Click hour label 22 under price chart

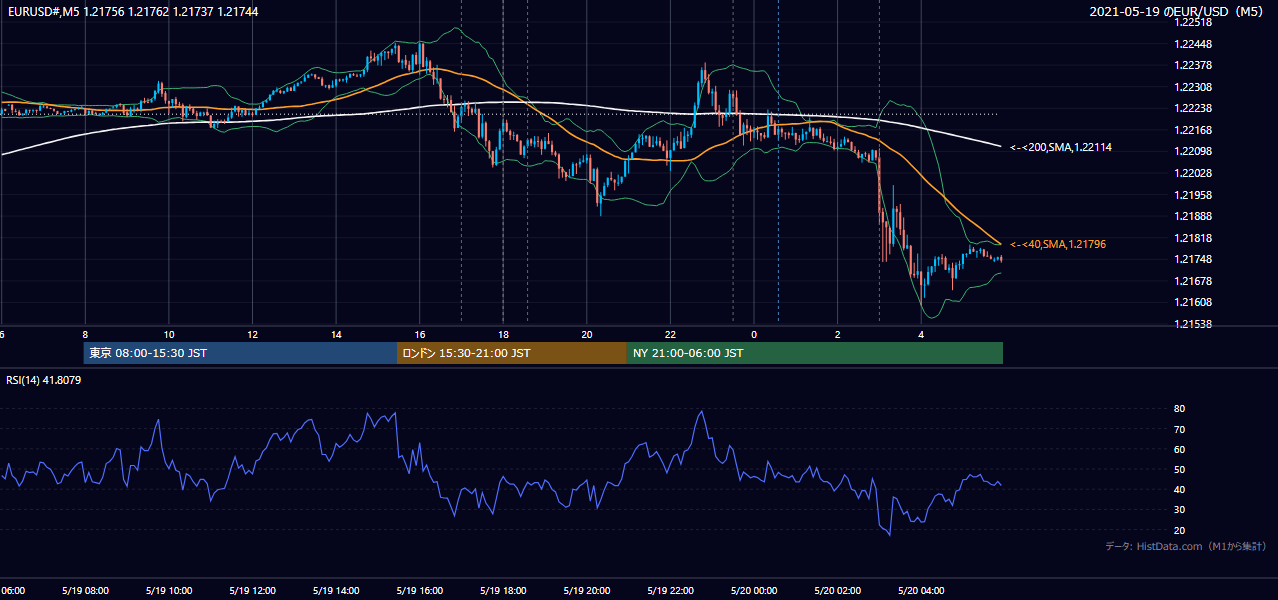671,334
